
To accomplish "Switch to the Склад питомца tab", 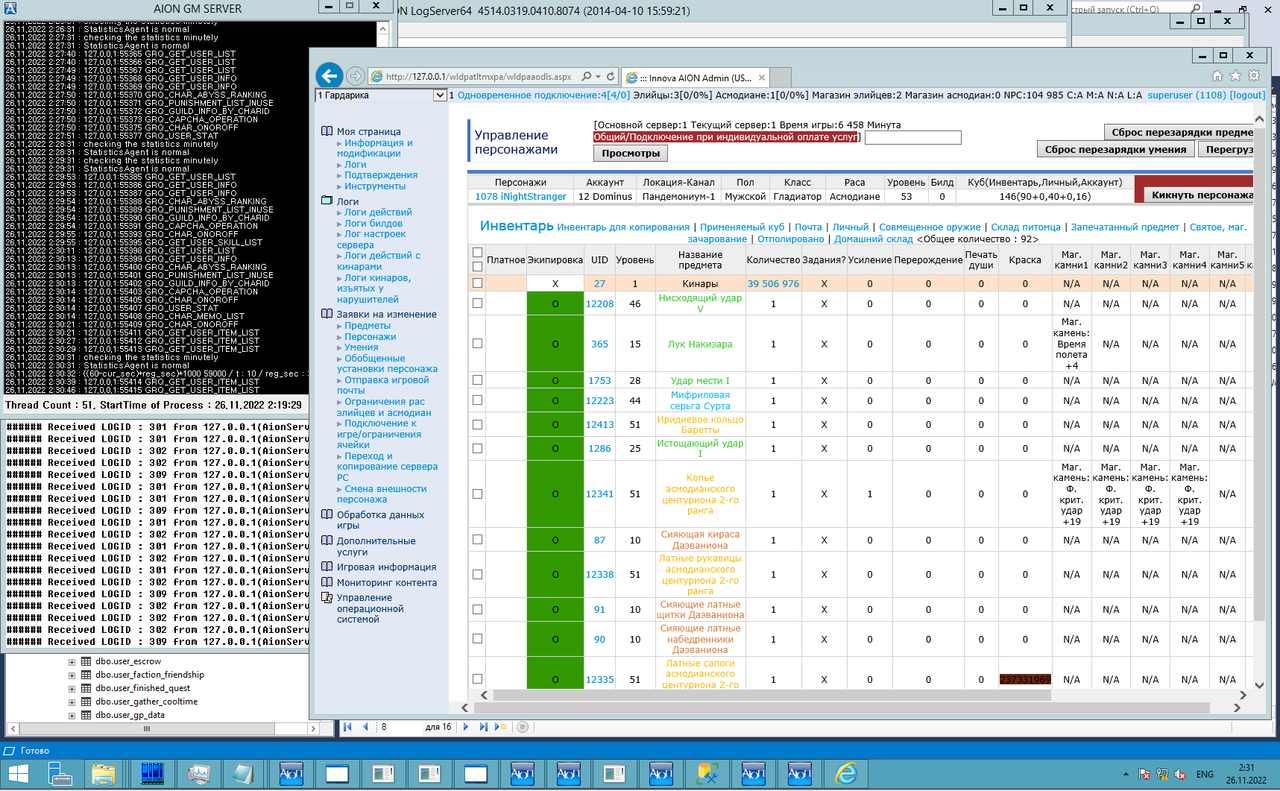I will pos(1026,227).
